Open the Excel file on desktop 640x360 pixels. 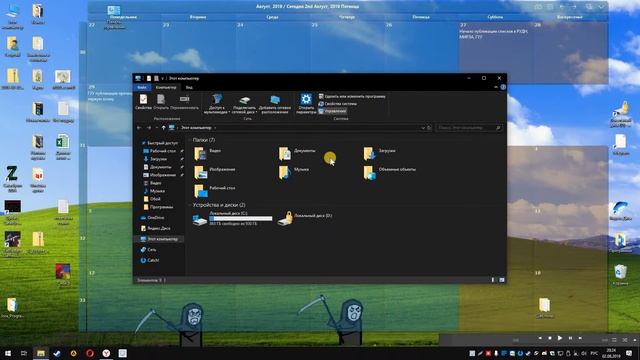click(62, 146)
